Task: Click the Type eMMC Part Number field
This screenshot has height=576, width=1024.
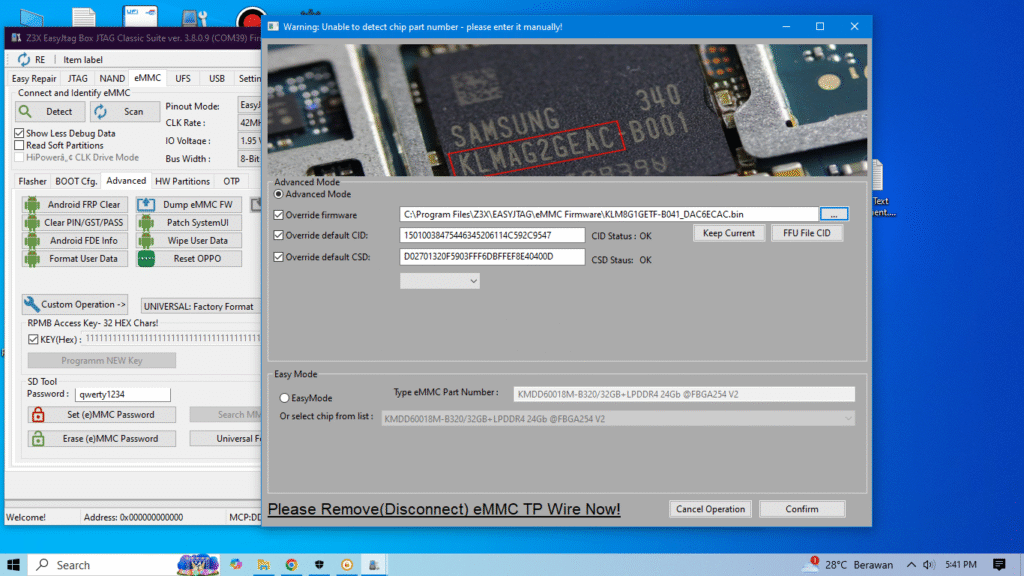Action: click(684, 394)
